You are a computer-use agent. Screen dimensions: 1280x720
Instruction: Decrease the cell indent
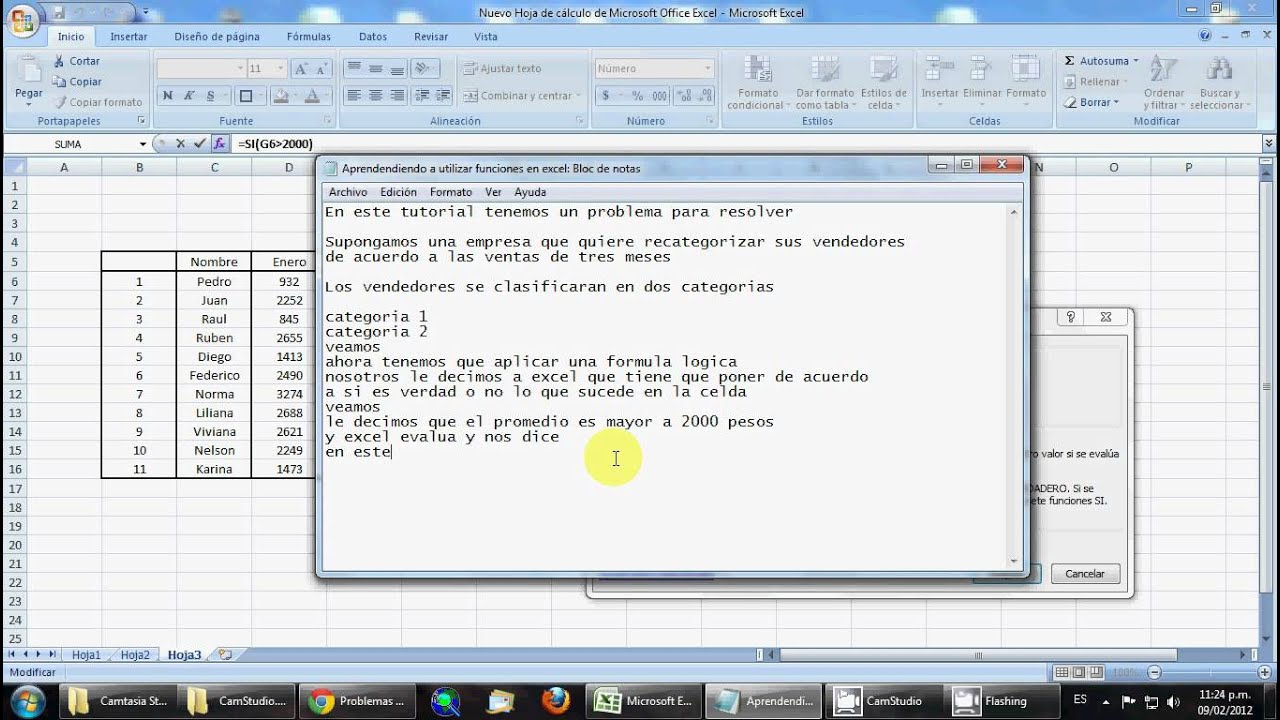(421, 96)
